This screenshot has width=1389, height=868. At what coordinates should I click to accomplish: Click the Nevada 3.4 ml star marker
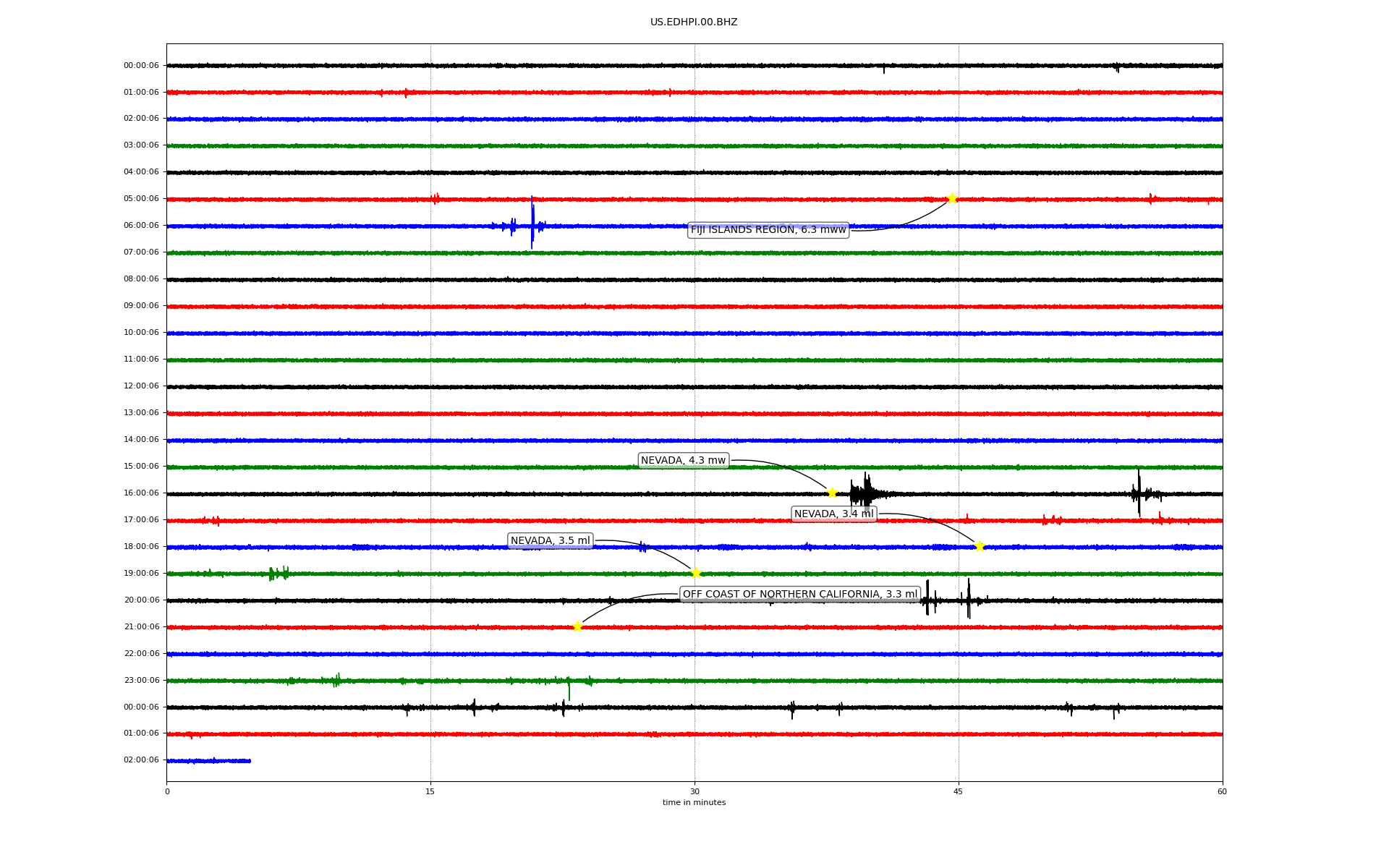[980, 546]
